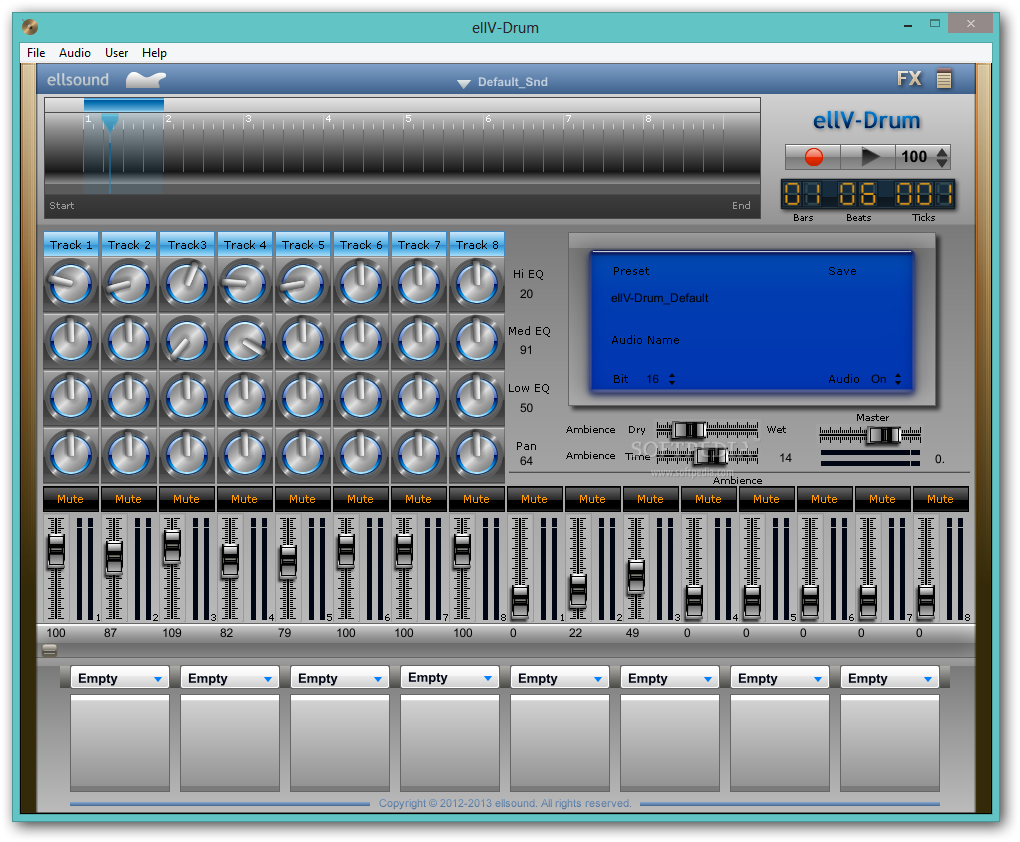Mute the eighth track channel
This screenshot has width=1020, height=842.
coord(477,499)
